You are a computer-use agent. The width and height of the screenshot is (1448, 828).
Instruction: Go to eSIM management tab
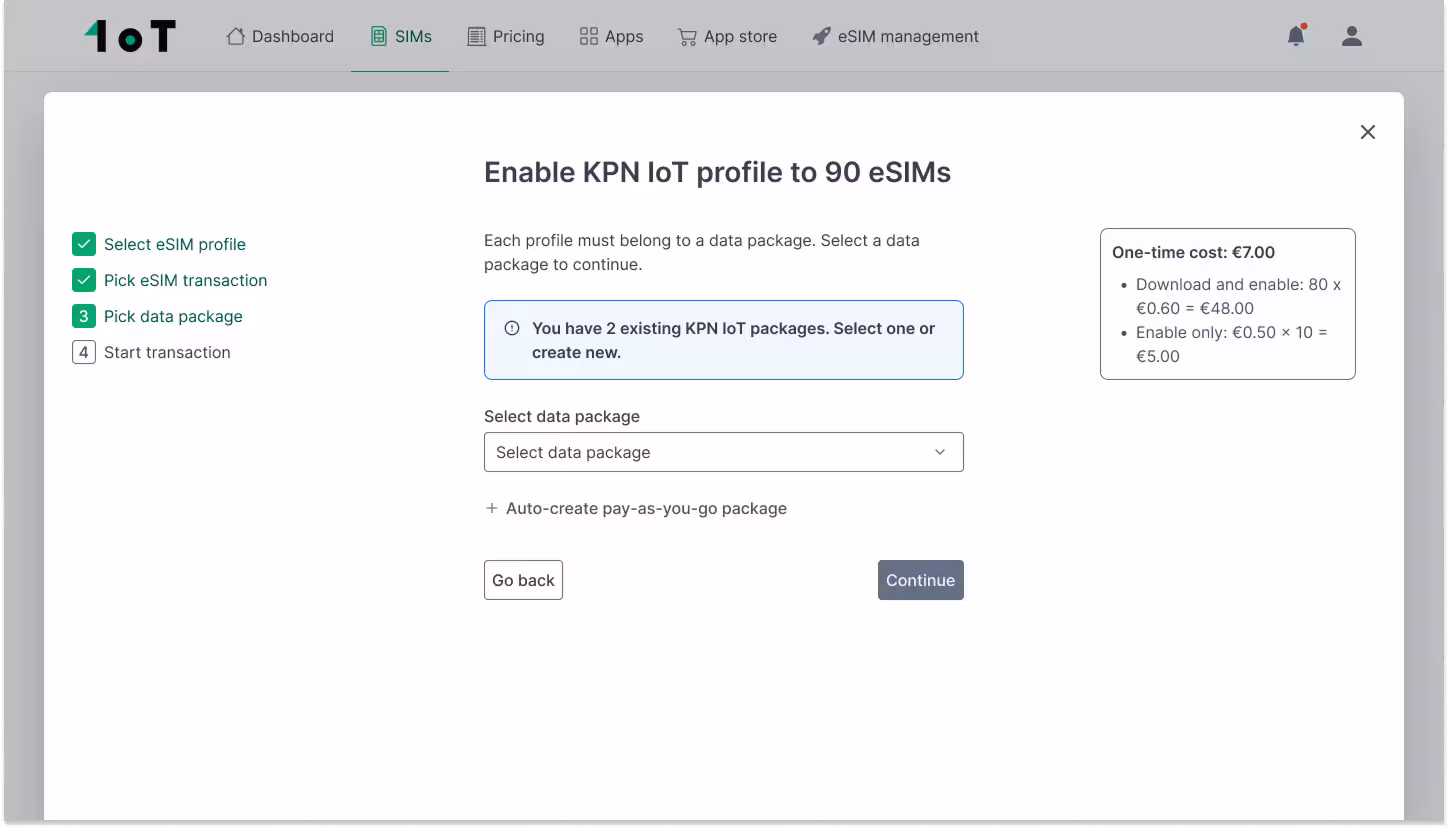coord(895,36)
